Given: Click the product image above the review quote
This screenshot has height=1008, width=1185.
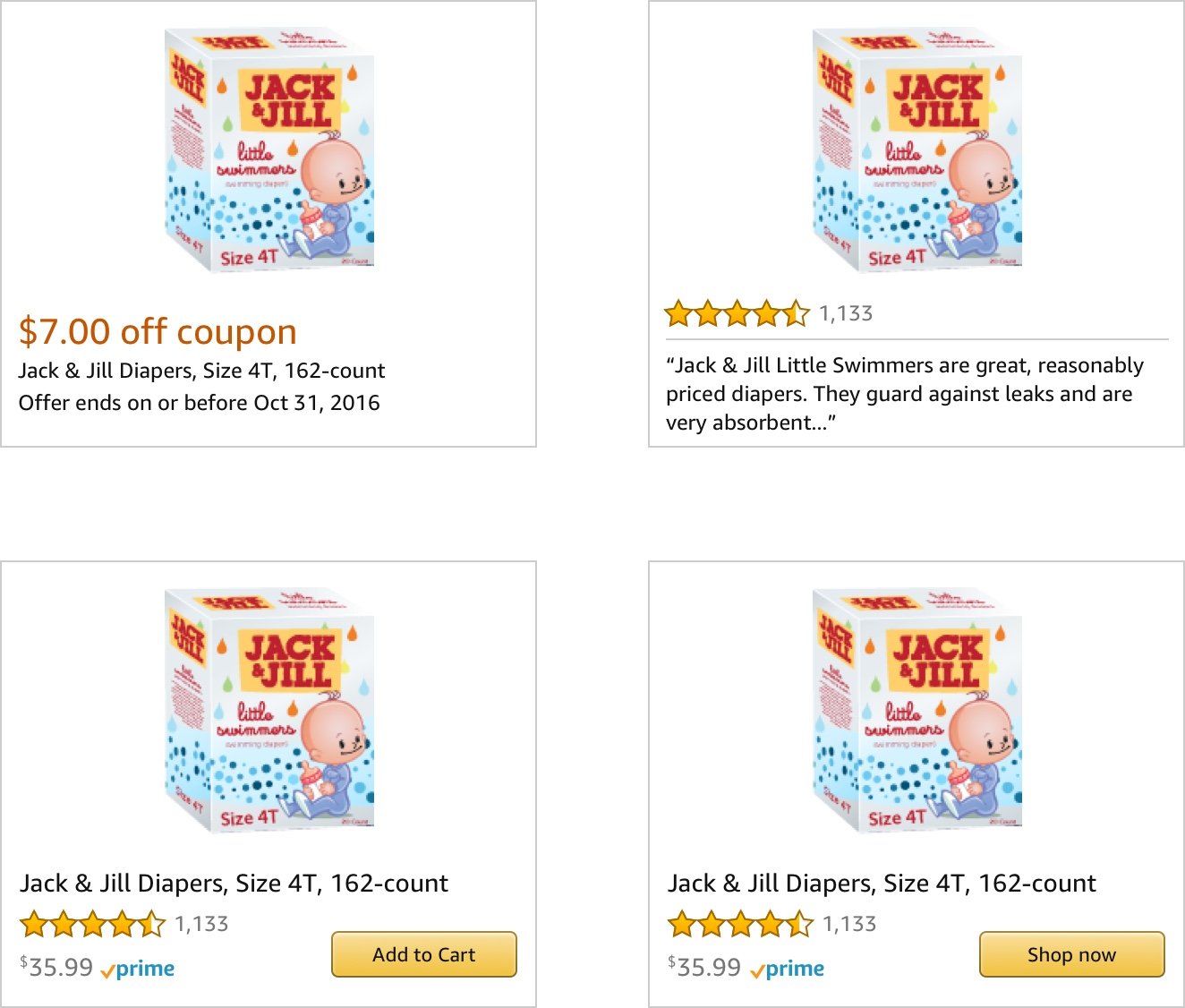Looking at the screenshot, I should coord(917,150).
